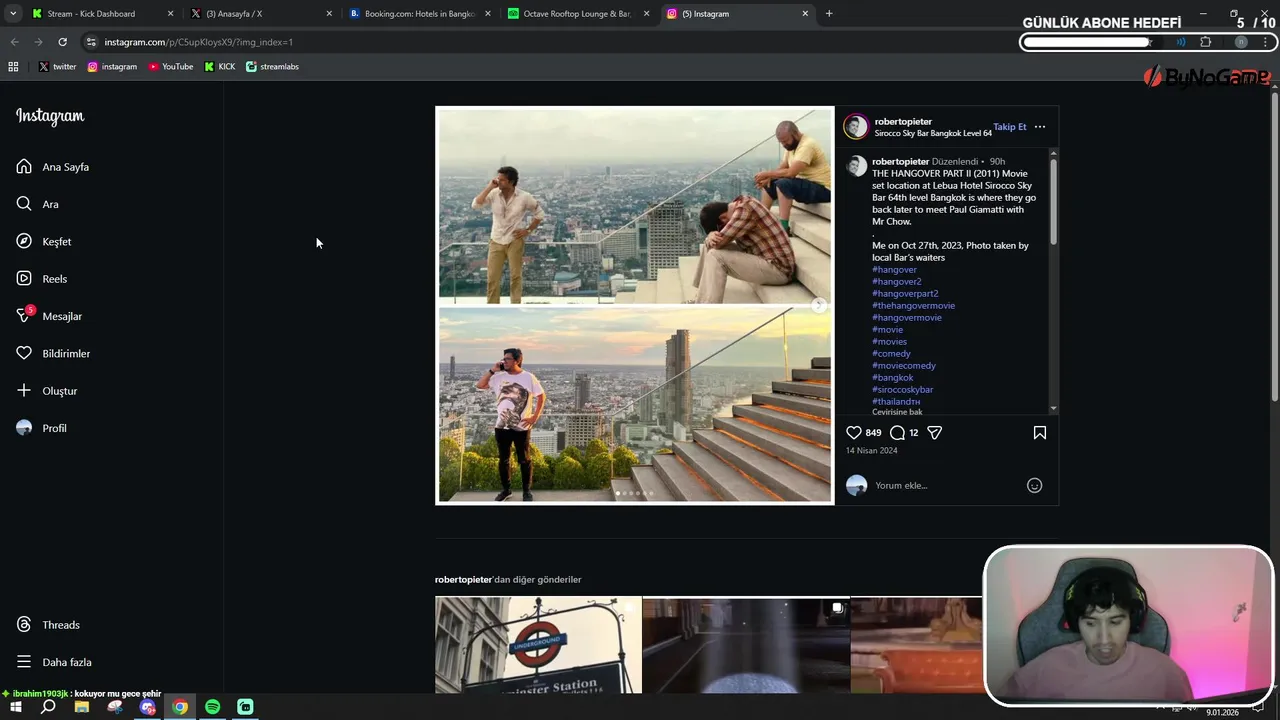1280x720 pixels.
Task: Open Chrome three-dot menu
Action: (x=1267, y=42)
